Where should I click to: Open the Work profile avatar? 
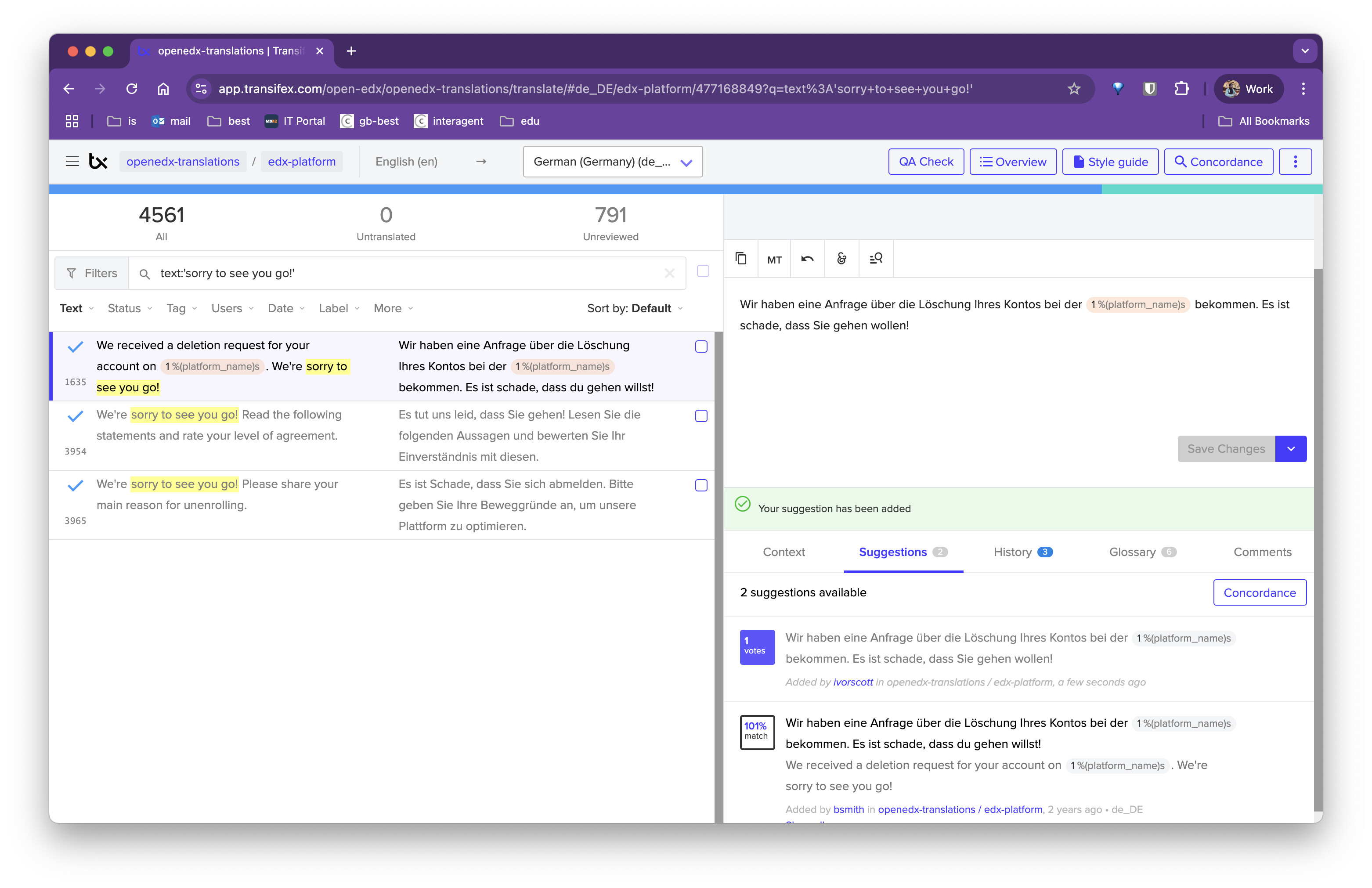pos(1248,89)
